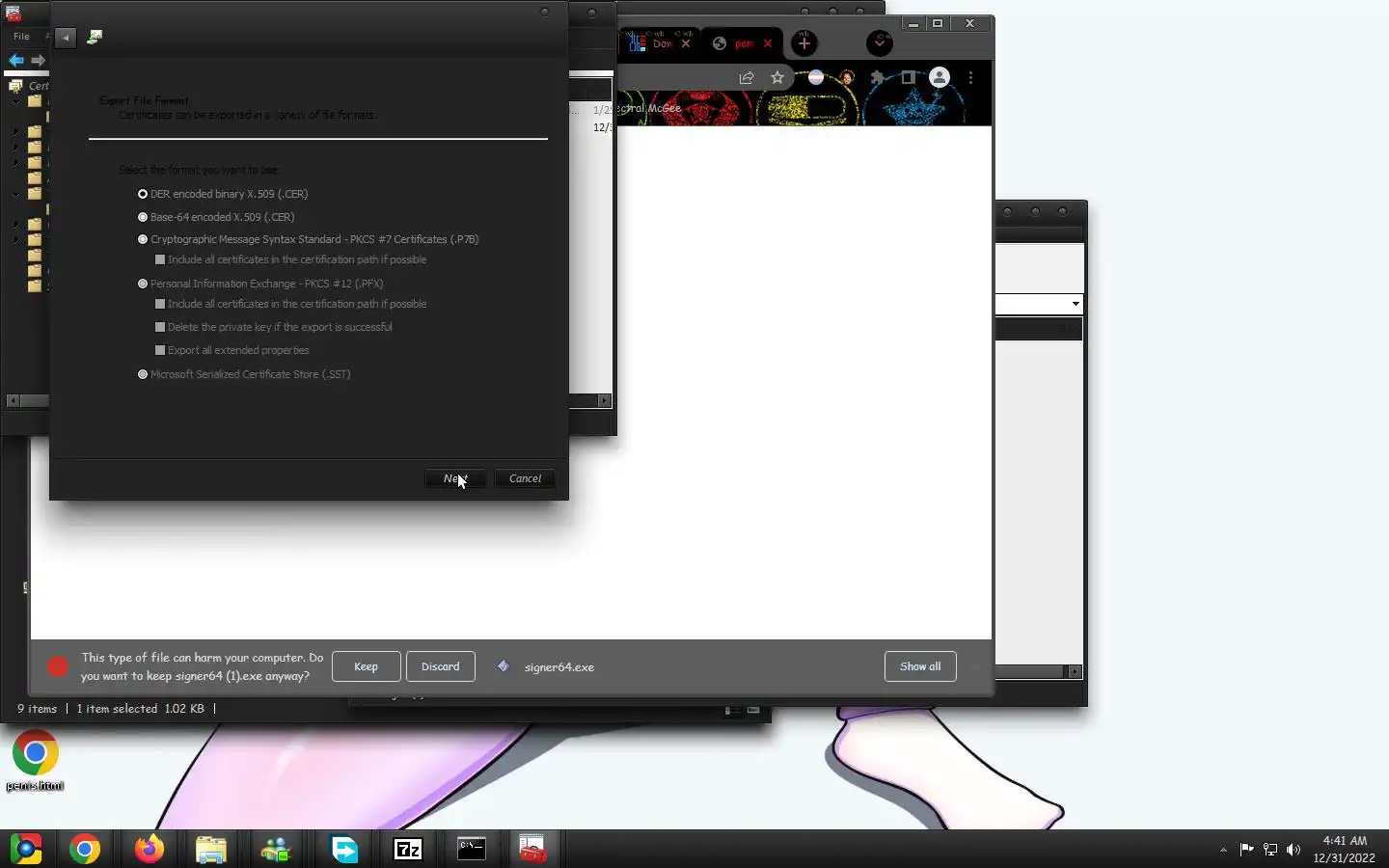The height and width of the screenshot is (868, 1389).
Task: Open the dropdown in the right-side window
Action: (1076, 304)
